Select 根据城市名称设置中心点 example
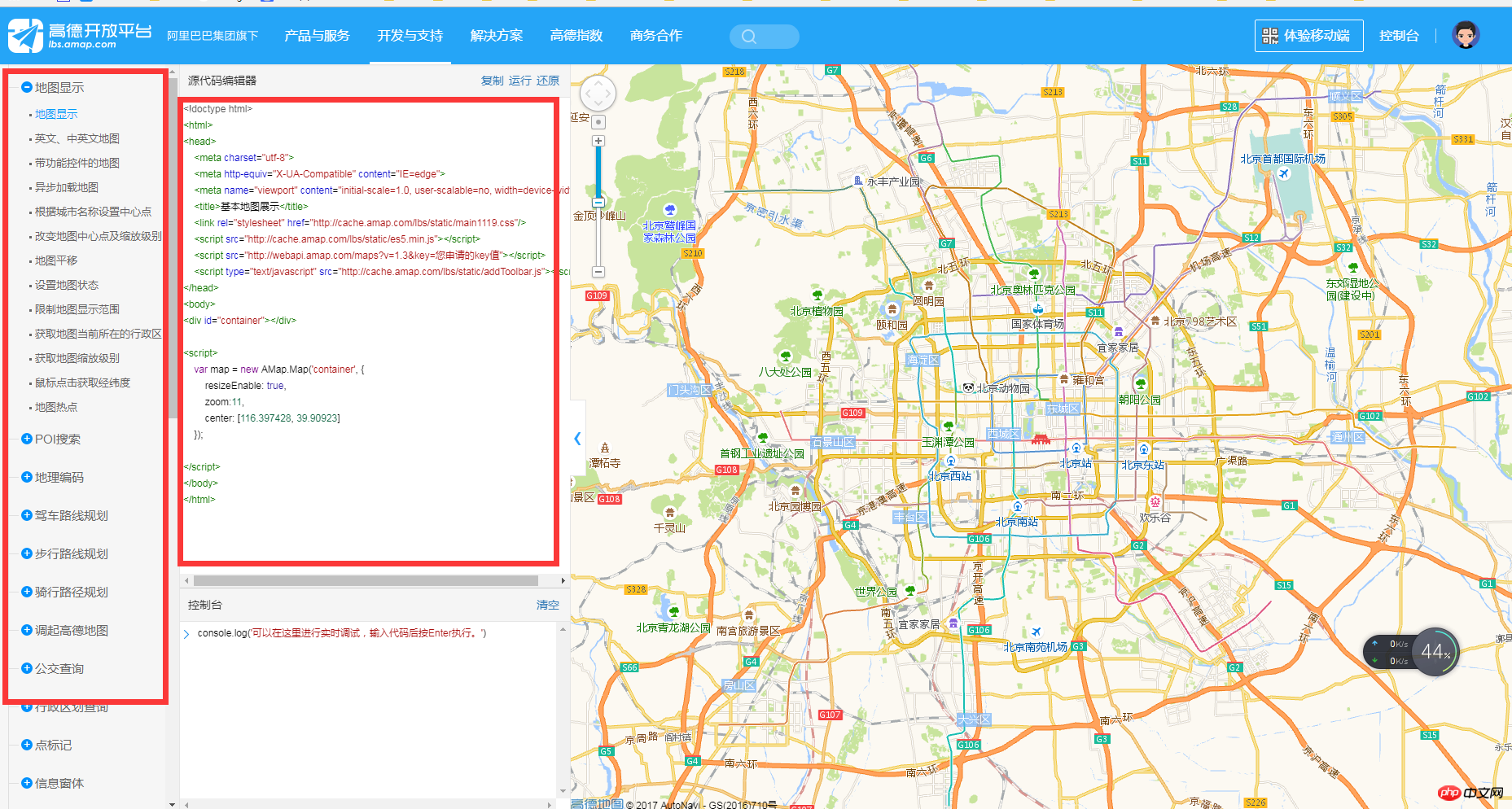 tap(93, 212)
